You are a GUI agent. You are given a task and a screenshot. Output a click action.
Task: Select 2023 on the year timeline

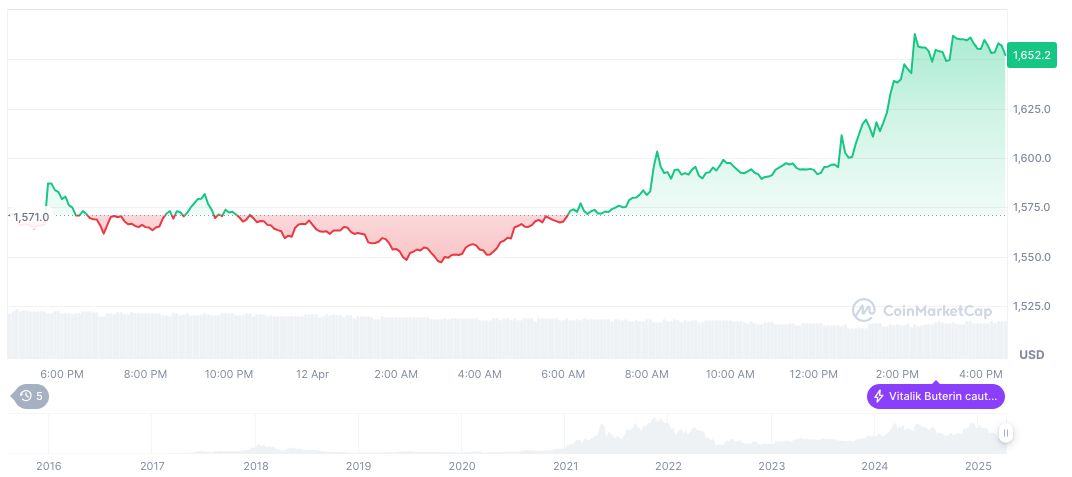coord(771,466)
